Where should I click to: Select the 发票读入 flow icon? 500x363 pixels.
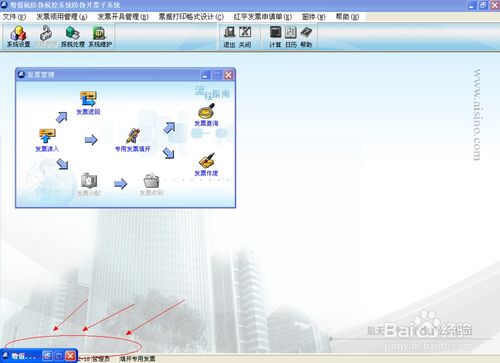[x=47, y=140]
